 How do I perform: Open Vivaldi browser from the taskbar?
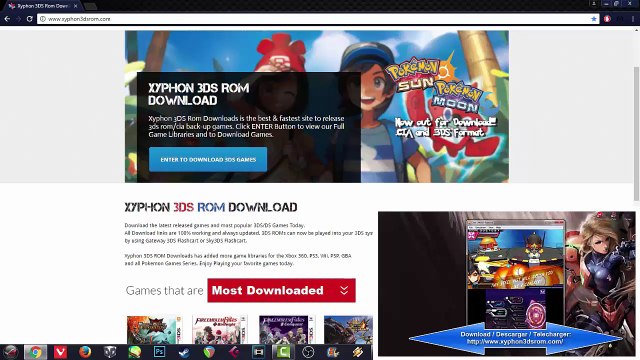coord(60,352)
